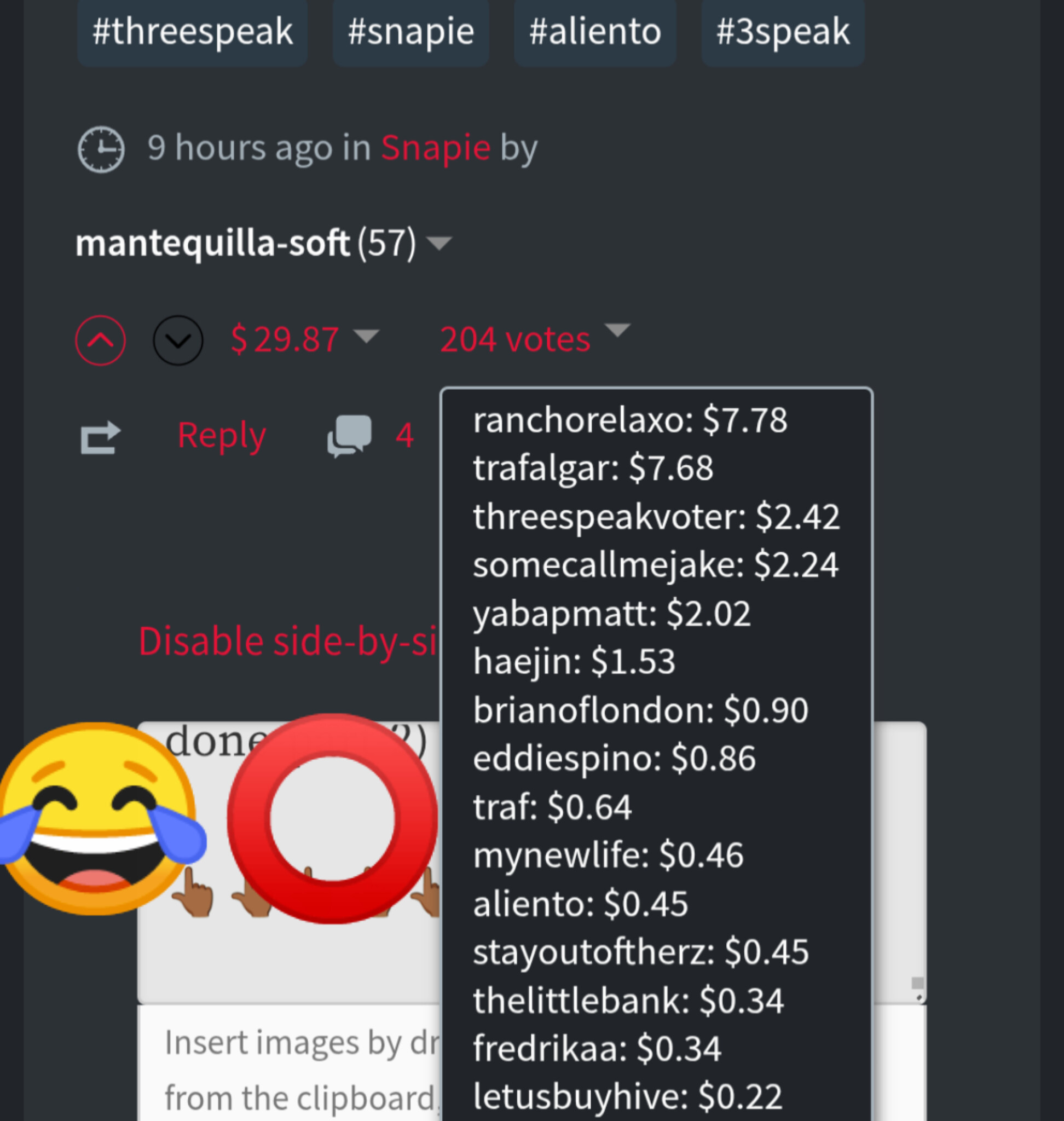Viewport: 1064px width, 1121px height.
Task: Click the reply text area resize handle
Action: pos(918,988)
